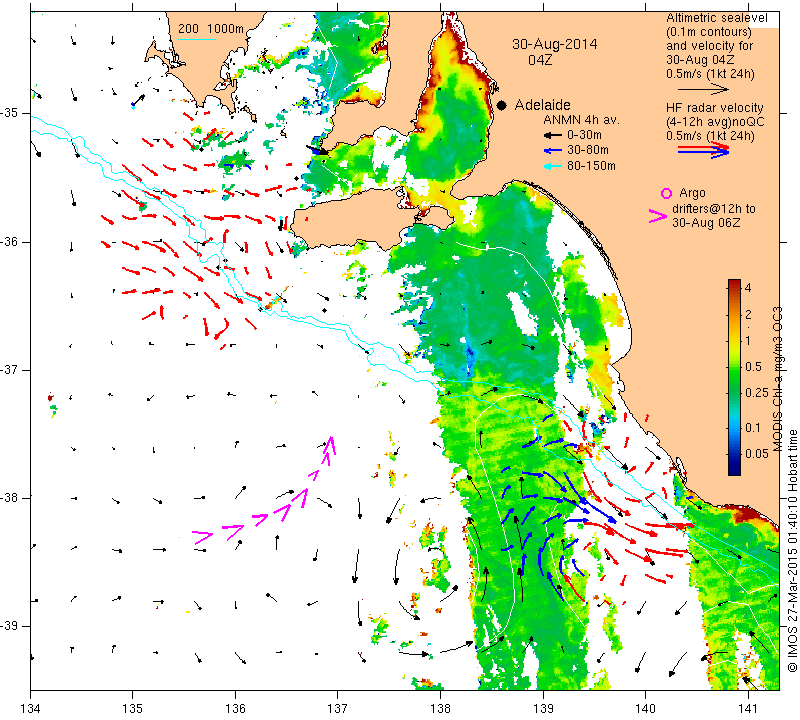Click the 'MODIS Chl-a mg/m3 OC3' colorbar caption
Viewport: 800px width, 720px height.
777,379
